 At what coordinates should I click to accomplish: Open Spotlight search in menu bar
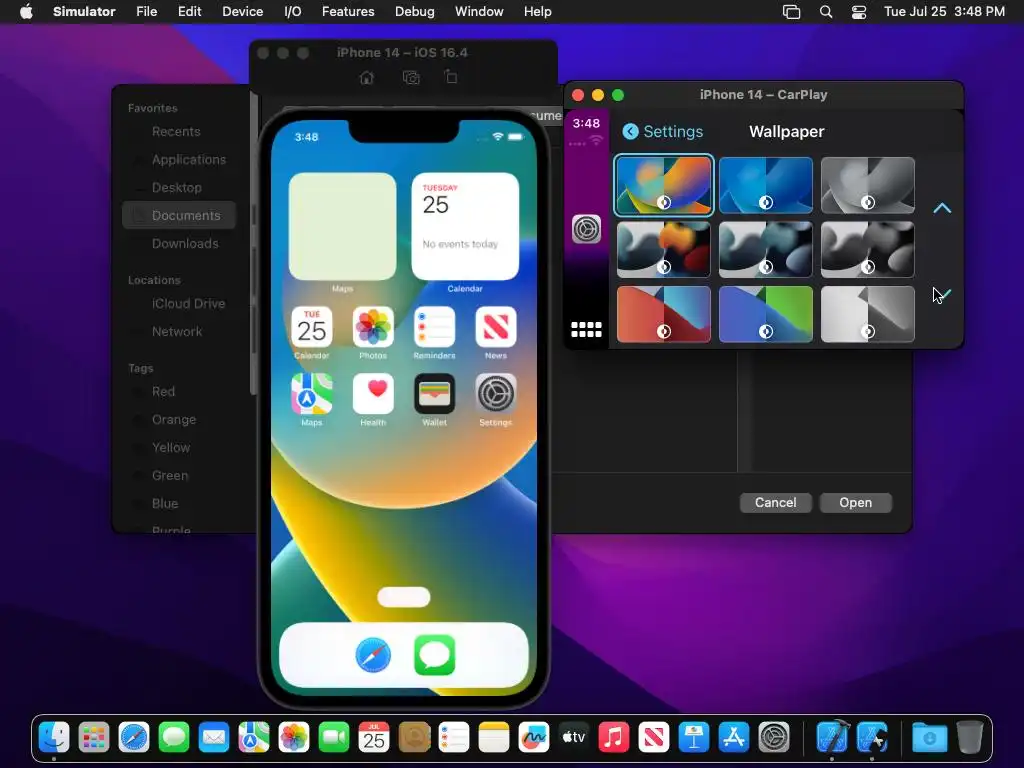click(826, 12)
